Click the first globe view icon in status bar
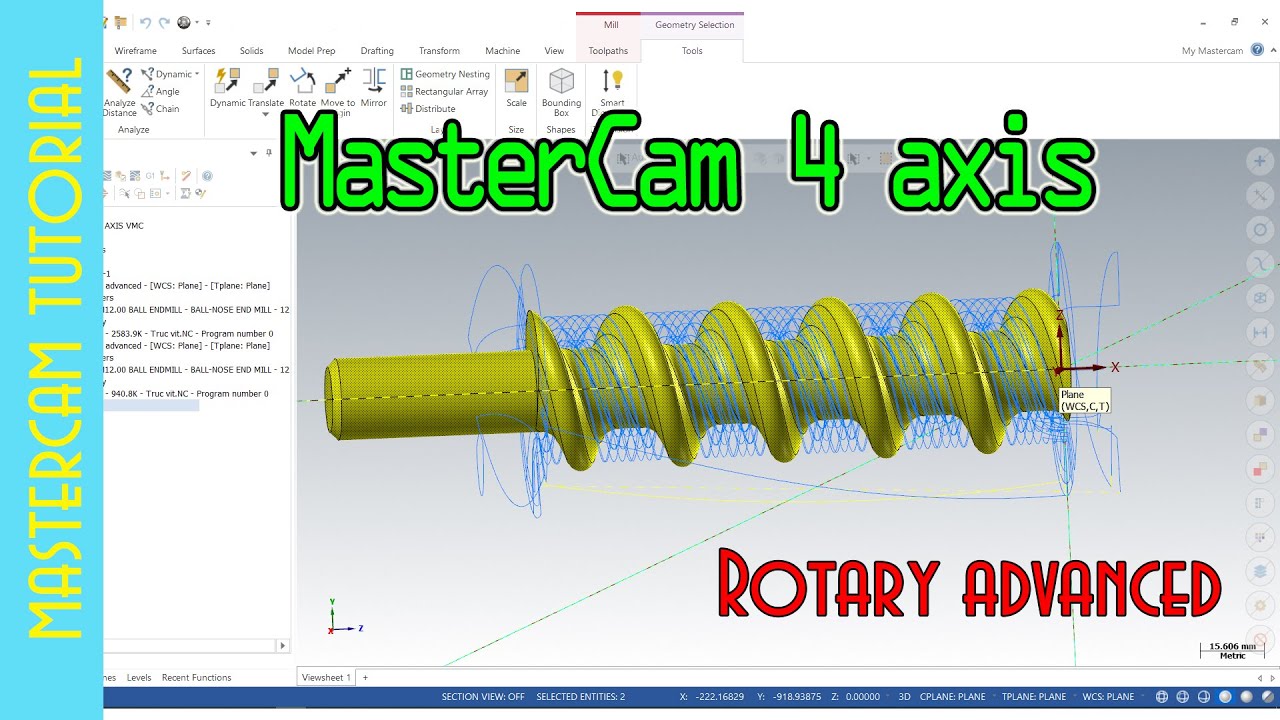The image size is (1280, 720). click(1162, 697)
